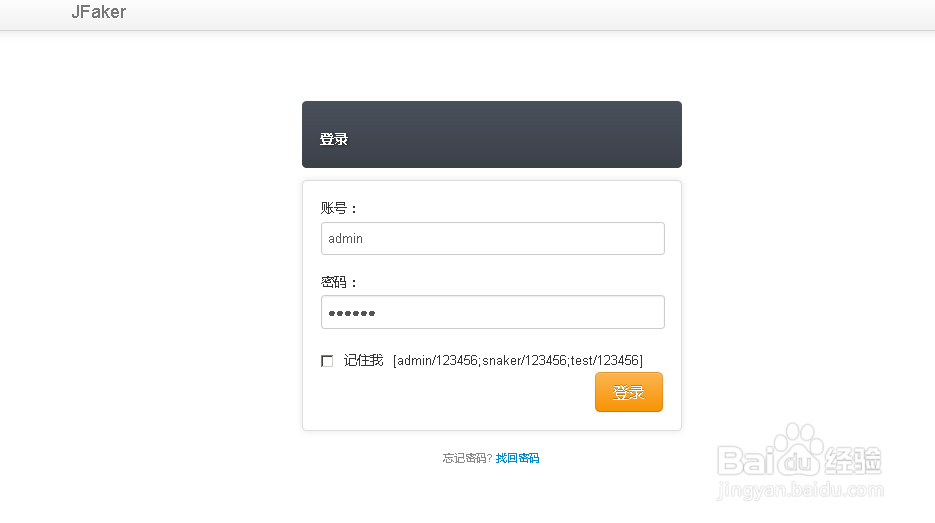Click the Bai text of the Baidu watermark
The height and width of the screenshot is (523, 935).
tap(743, 462)
